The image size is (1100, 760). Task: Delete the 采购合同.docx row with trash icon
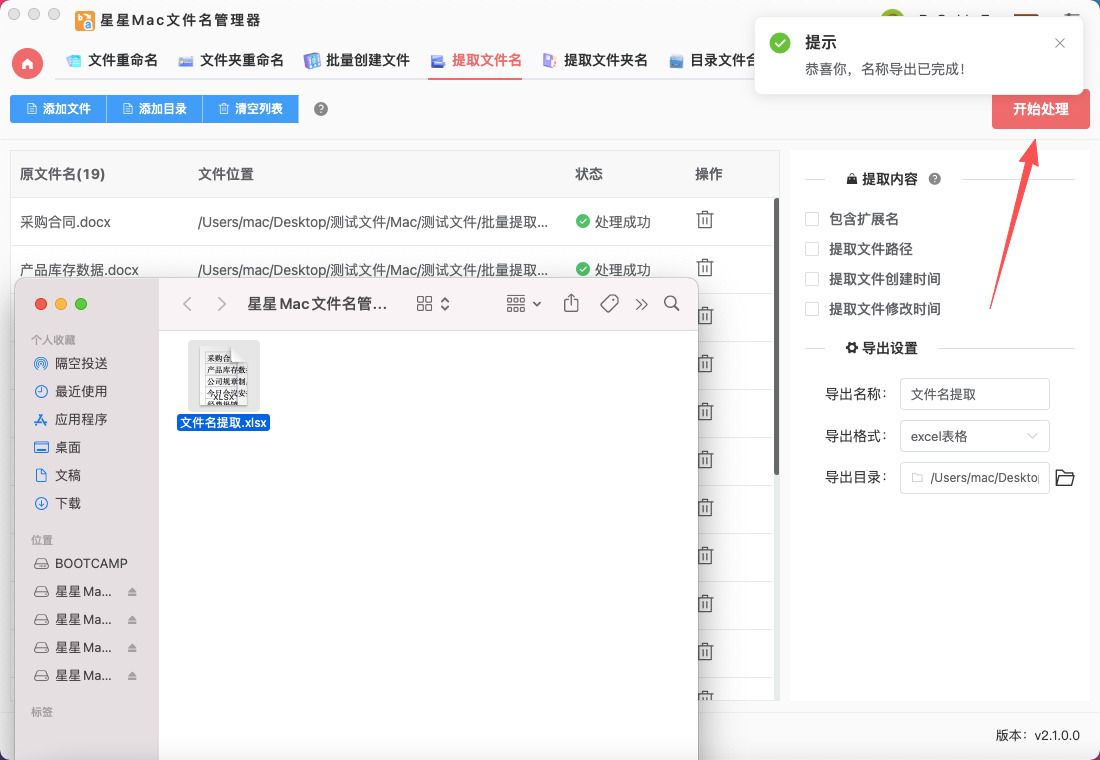click(x=705, y=221)
